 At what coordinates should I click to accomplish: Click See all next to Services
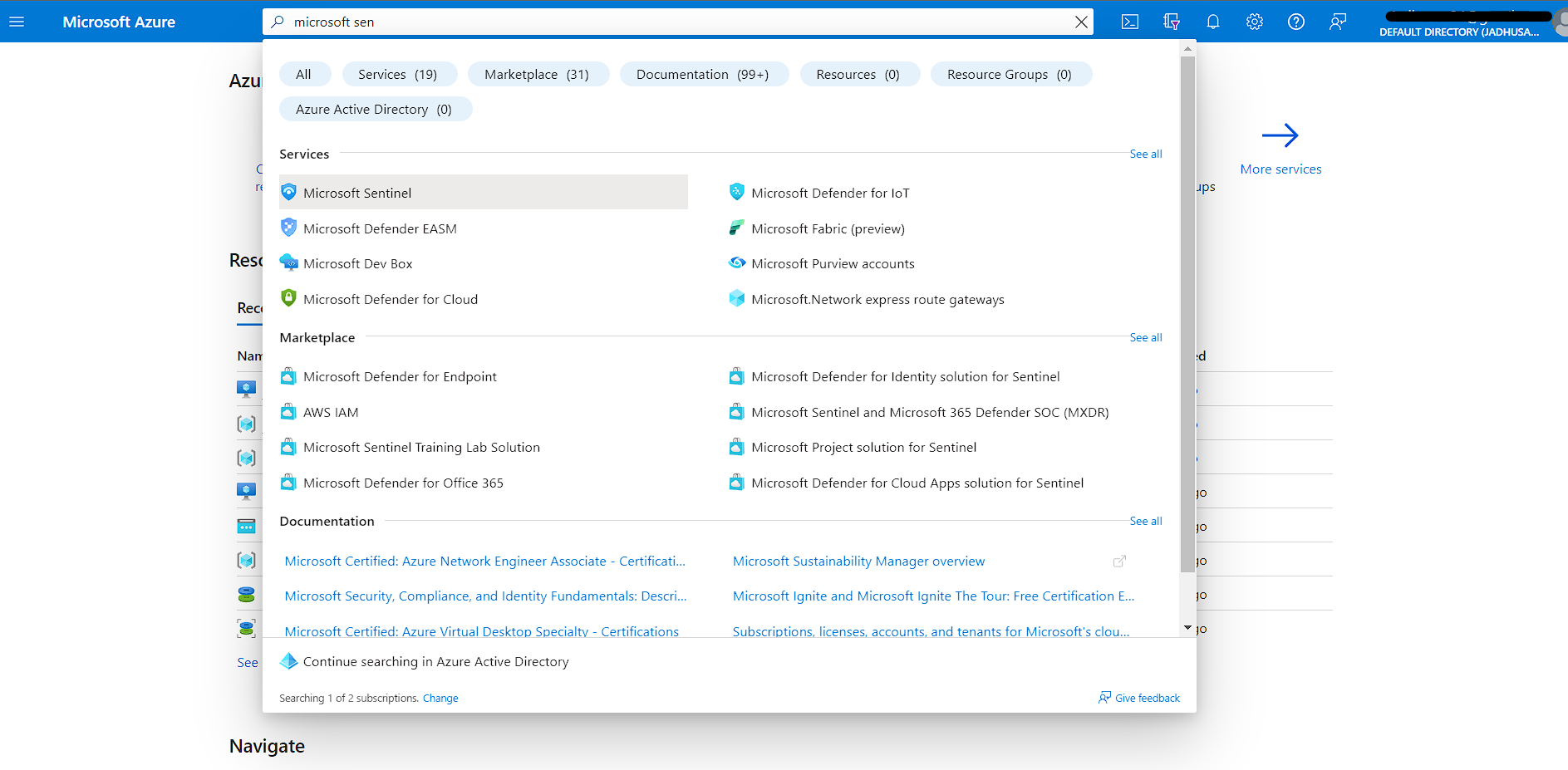point(1145,154)
